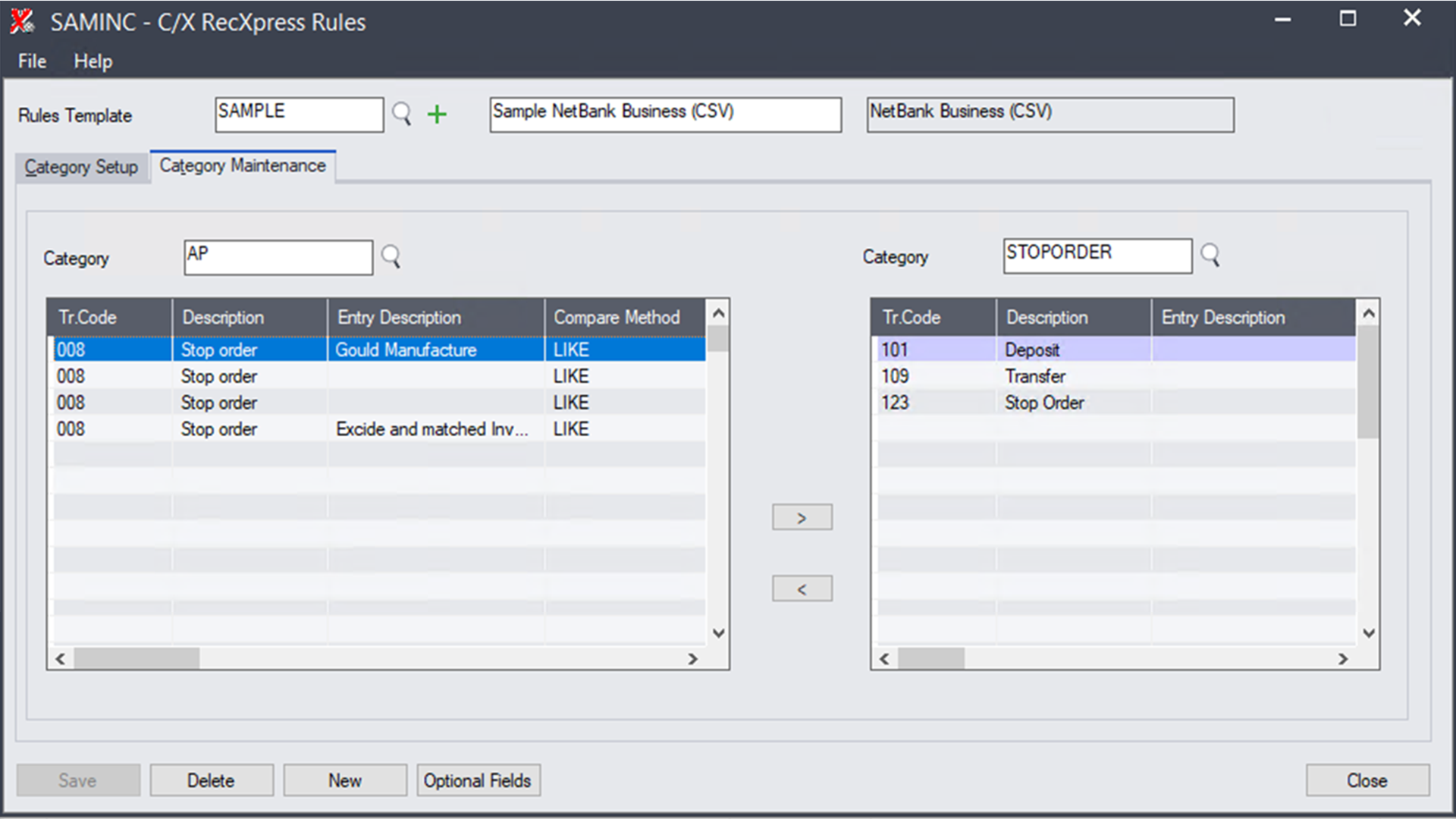Image resolution: width=1456 pixels, height=819 pixels.
Task: Switch to the Category Setup tab
Action: coord(81,167)
